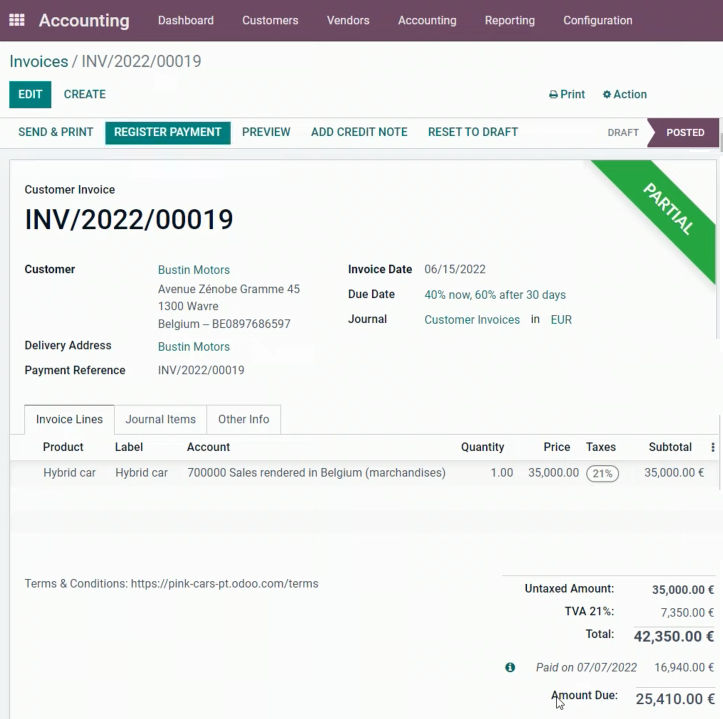Open the column options kebab icon

pyautogui.click(x=713, y=447)
